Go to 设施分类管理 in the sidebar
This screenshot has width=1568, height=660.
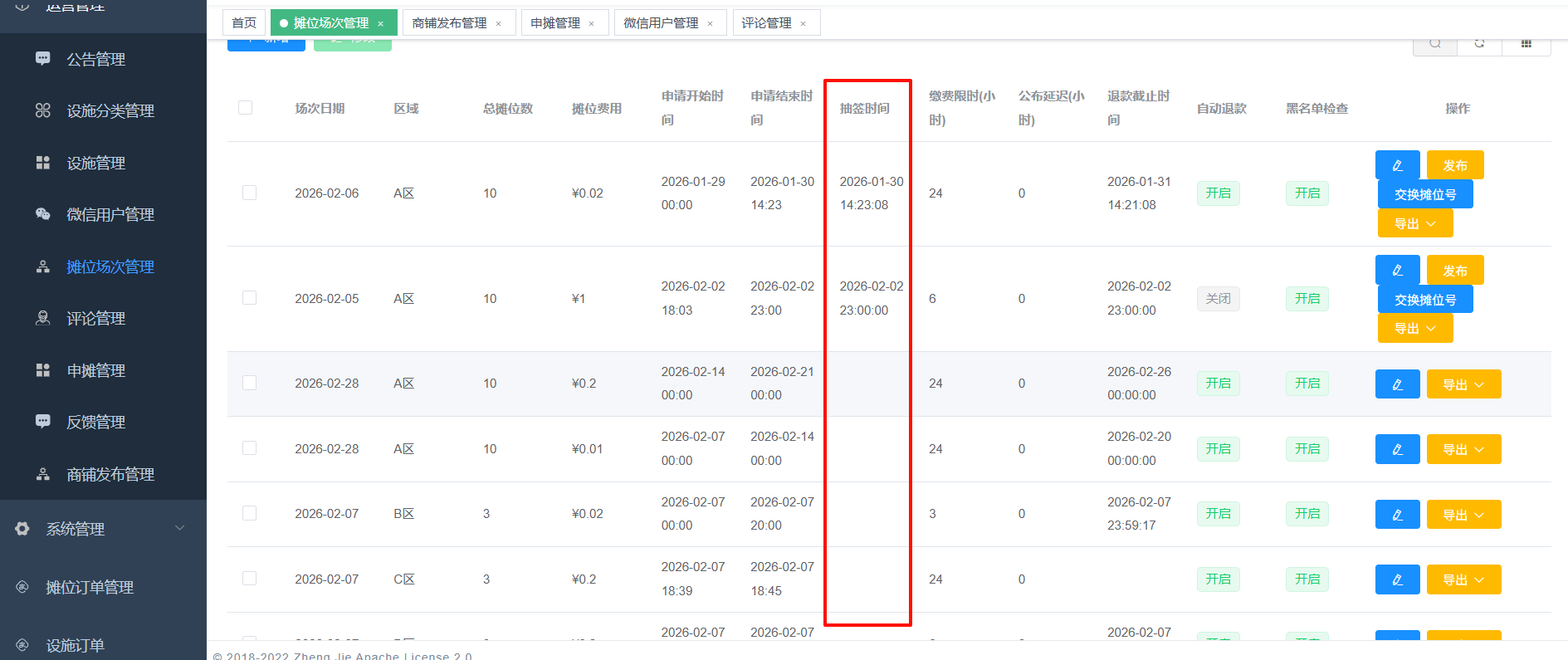(x=110, y=111)
